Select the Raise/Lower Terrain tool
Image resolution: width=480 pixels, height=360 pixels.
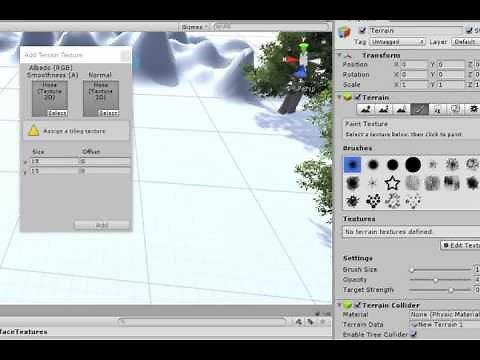[x=366, y=109]
